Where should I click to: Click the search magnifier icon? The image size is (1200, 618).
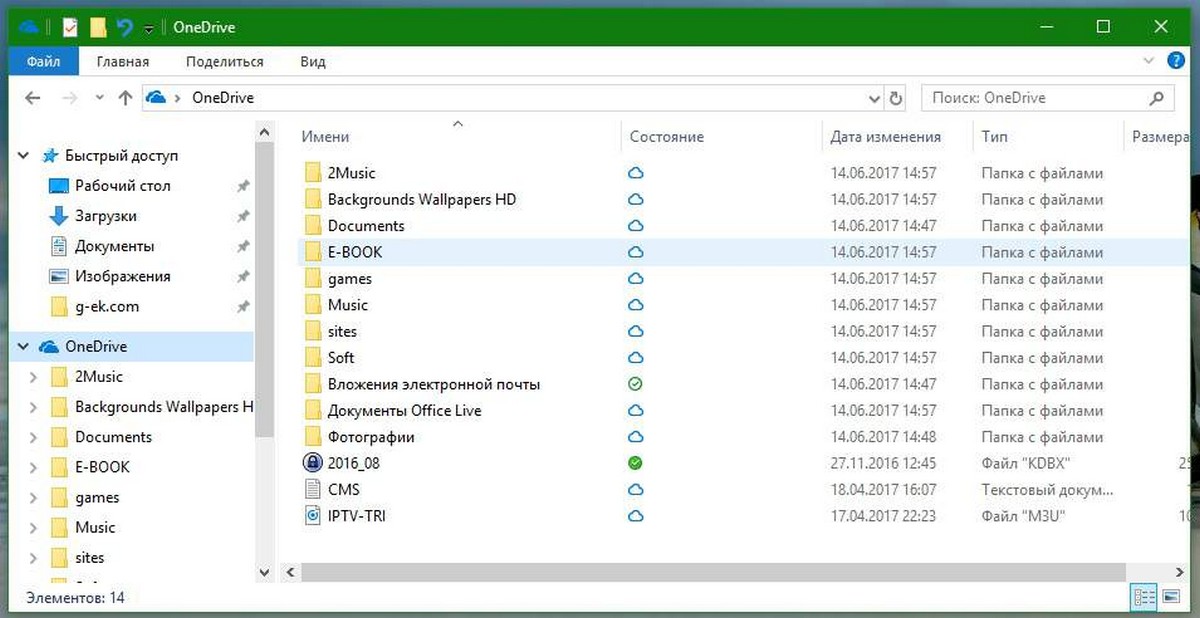pos(1156,98)
